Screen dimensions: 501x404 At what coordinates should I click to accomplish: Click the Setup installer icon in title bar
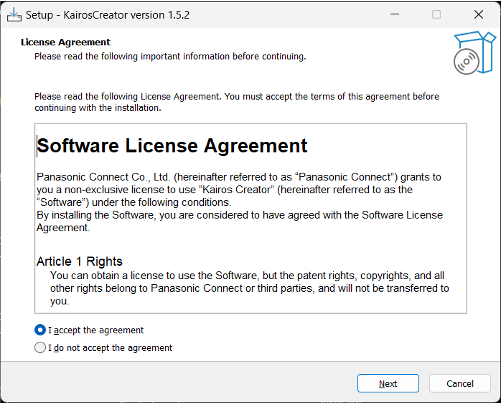[x=14, y=15]
